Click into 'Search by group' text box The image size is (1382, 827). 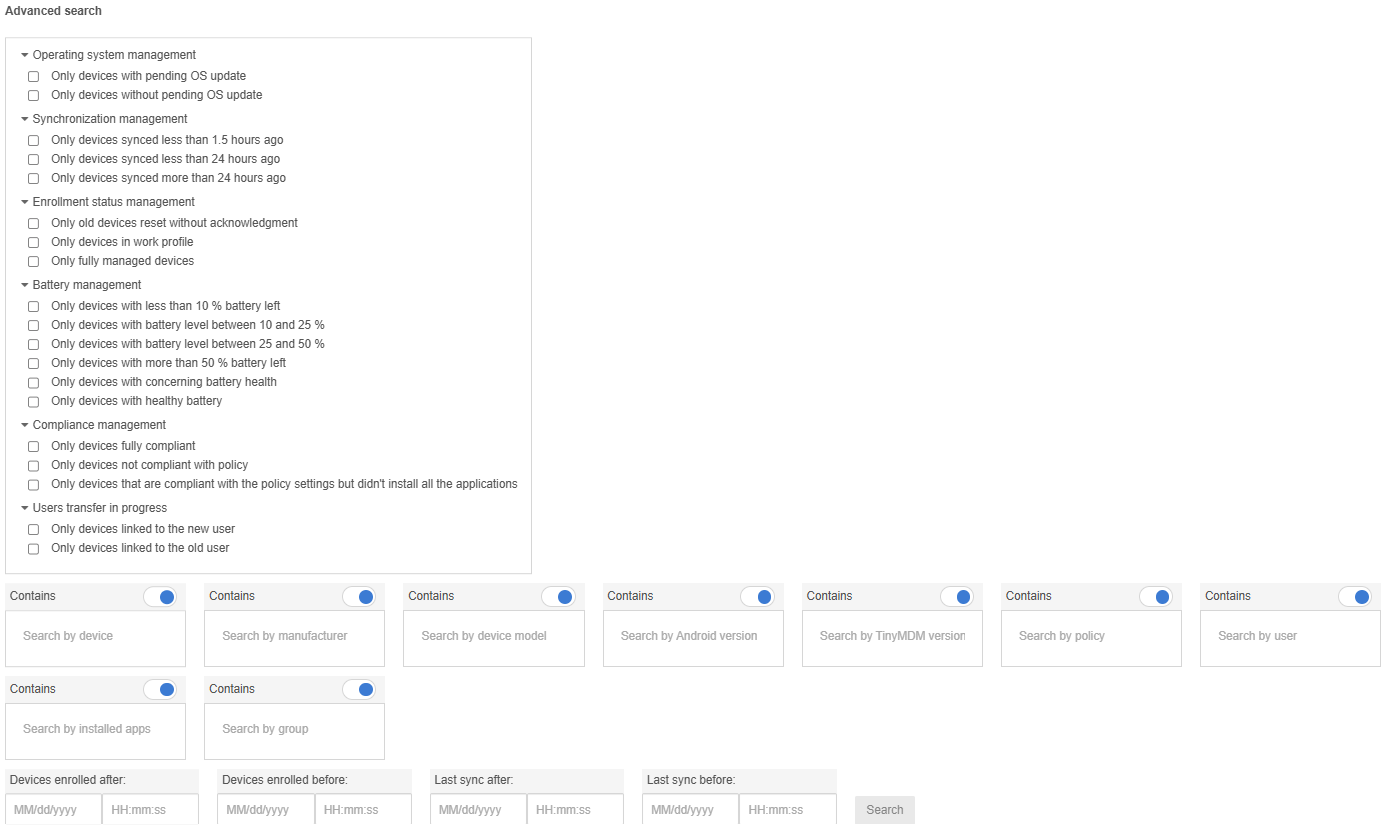point(294,730)
